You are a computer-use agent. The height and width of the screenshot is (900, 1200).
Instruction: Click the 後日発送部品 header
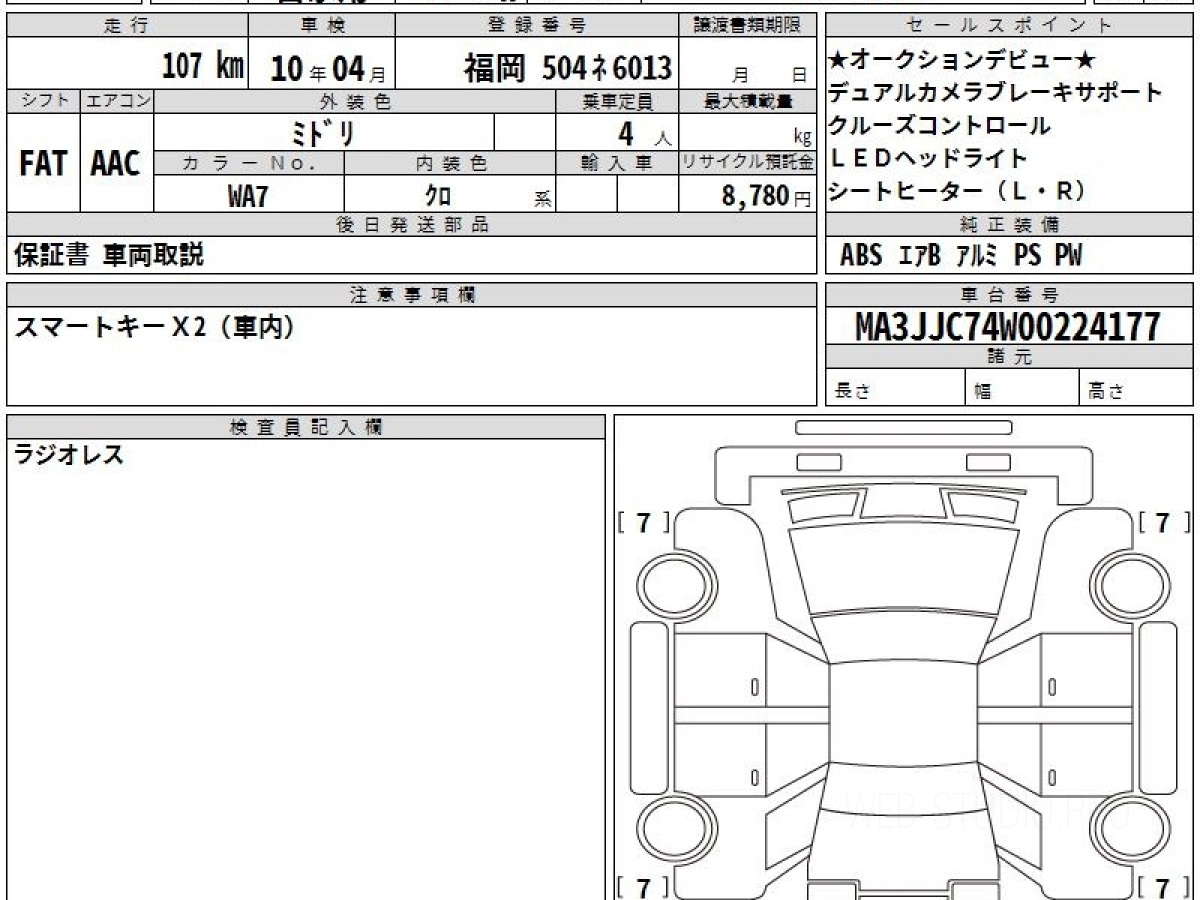point(412,225)
